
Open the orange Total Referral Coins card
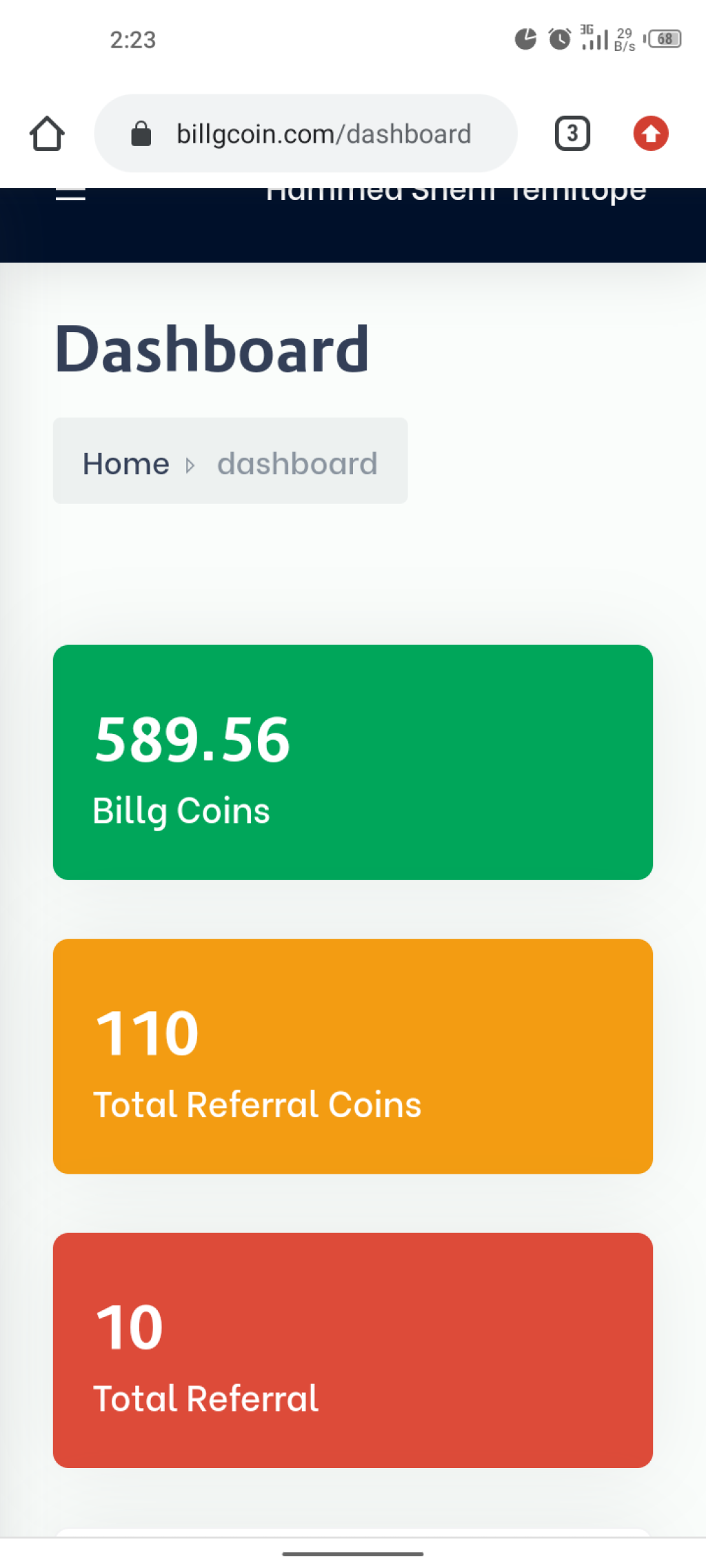pos(353,1056)
